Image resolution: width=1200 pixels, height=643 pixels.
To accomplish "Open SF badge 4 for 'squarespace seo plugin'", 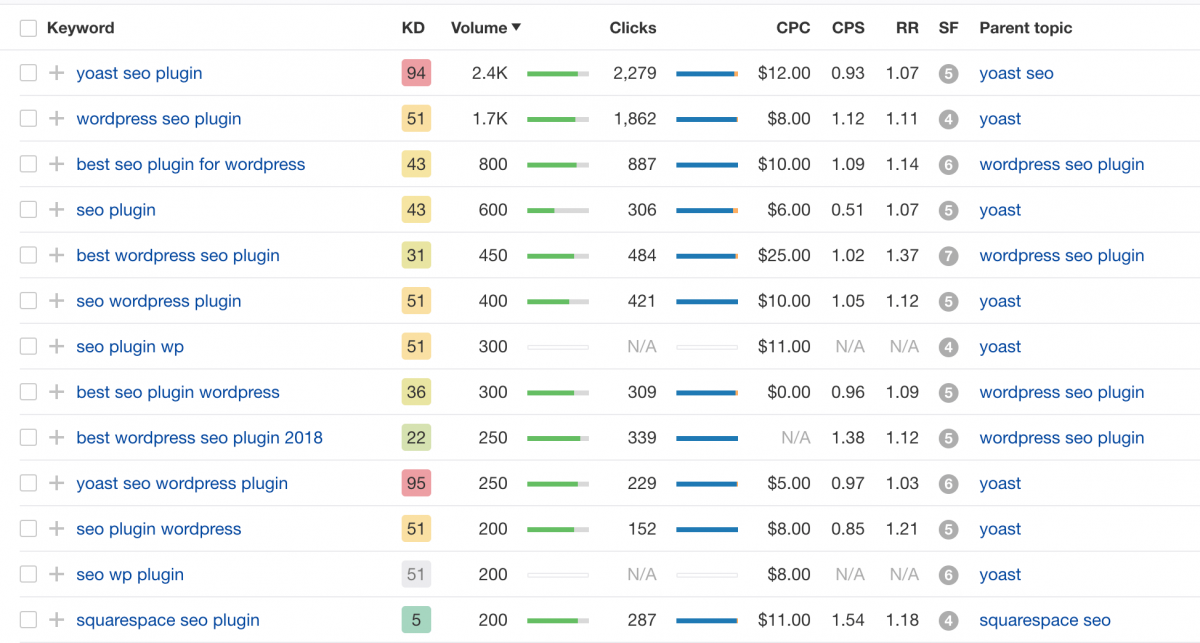I will tap(948, 621).
